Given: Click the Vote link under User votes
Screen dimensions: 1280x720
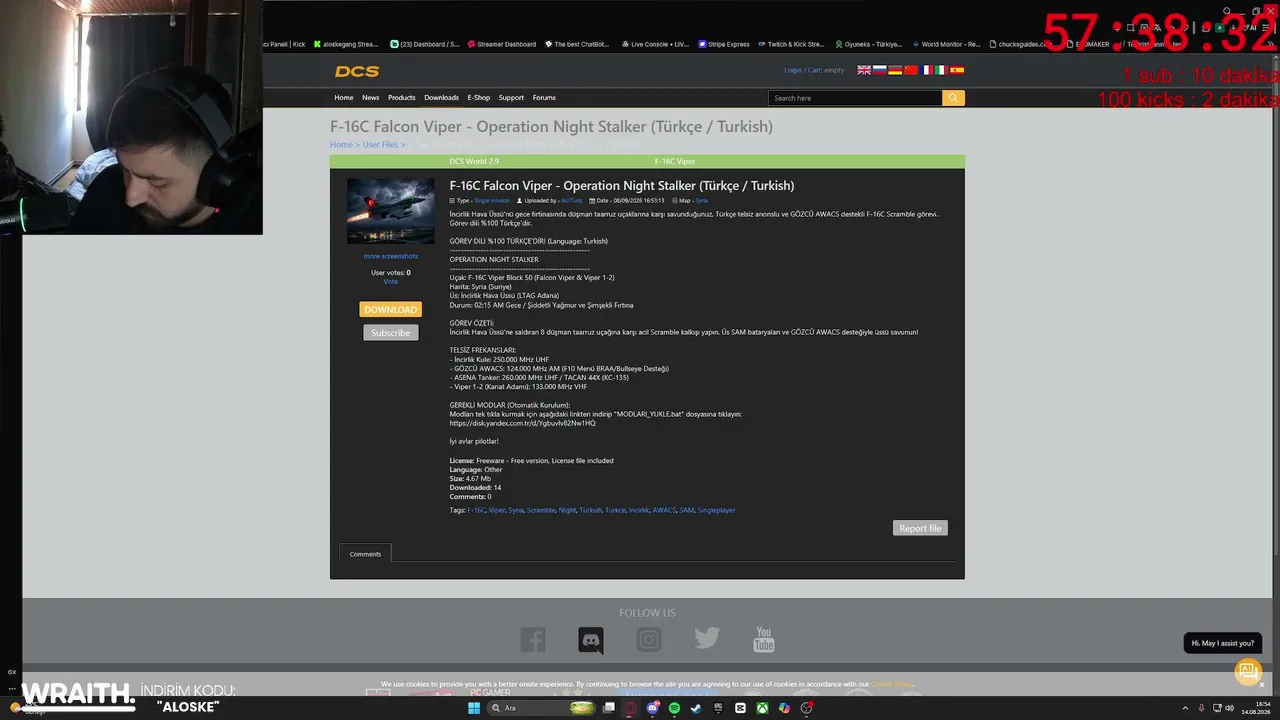Looking at the screenshot, I should coord(390,282).
